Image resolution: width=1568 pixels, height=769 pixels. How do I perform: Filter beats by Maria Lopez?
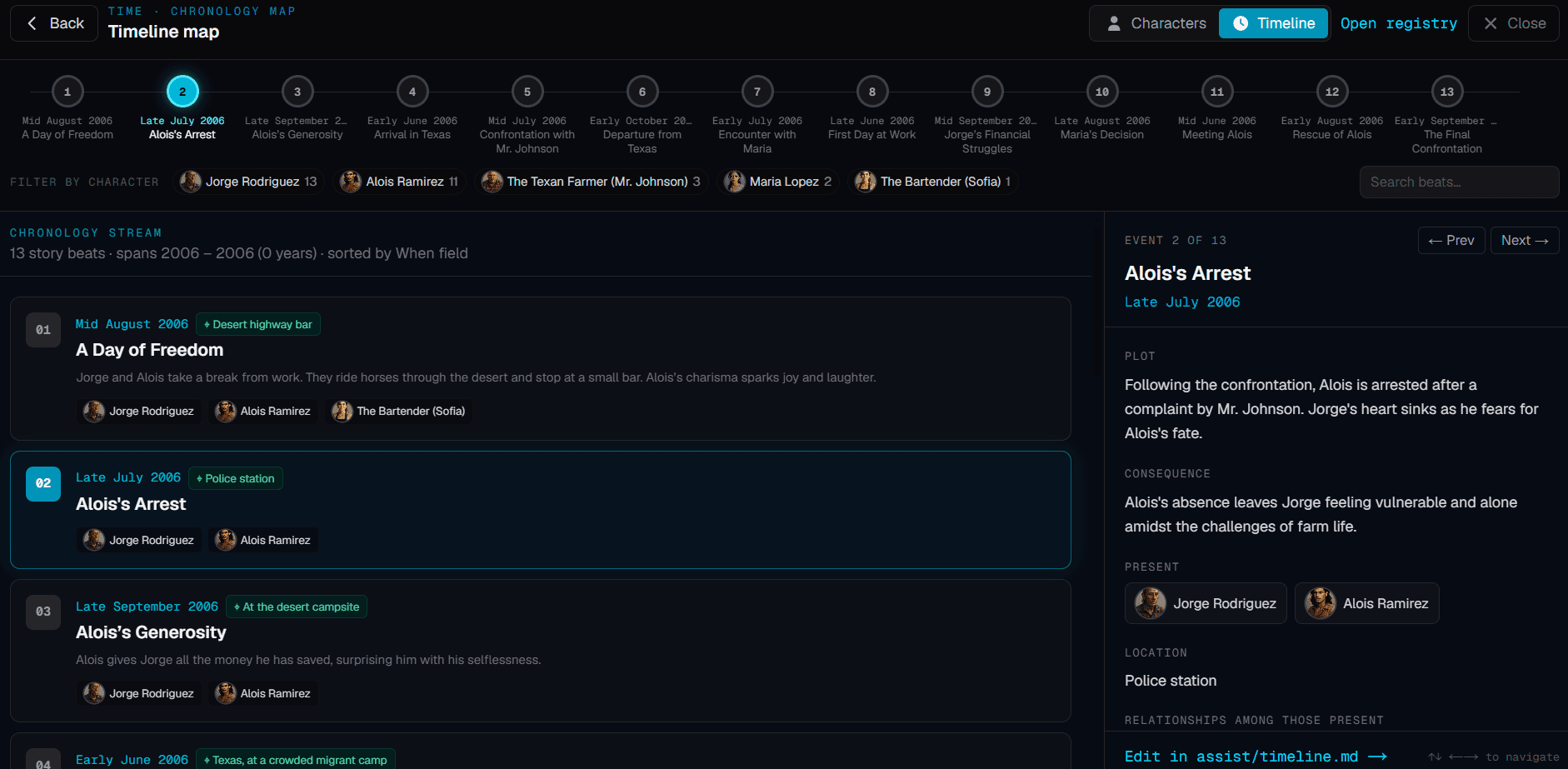point(778,182)
